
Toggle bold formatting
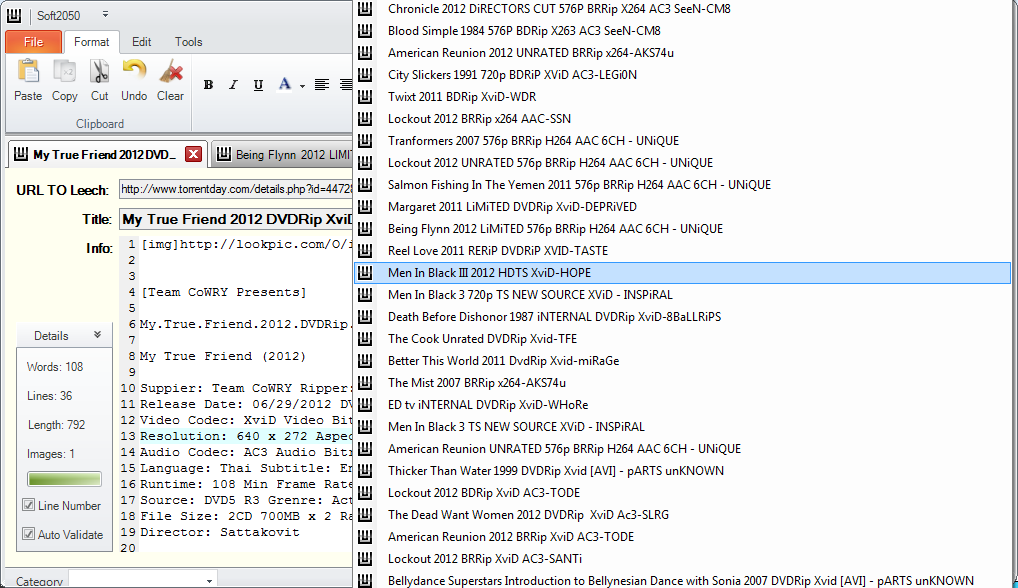208,85
